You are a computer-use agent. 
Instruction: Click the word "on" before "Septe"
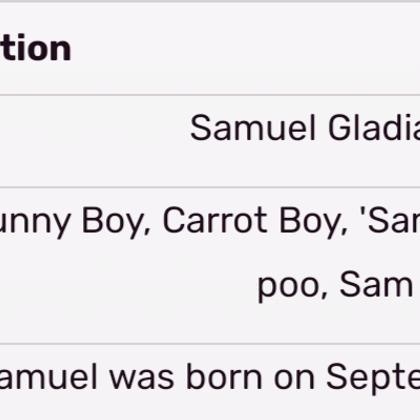[294, 379]
